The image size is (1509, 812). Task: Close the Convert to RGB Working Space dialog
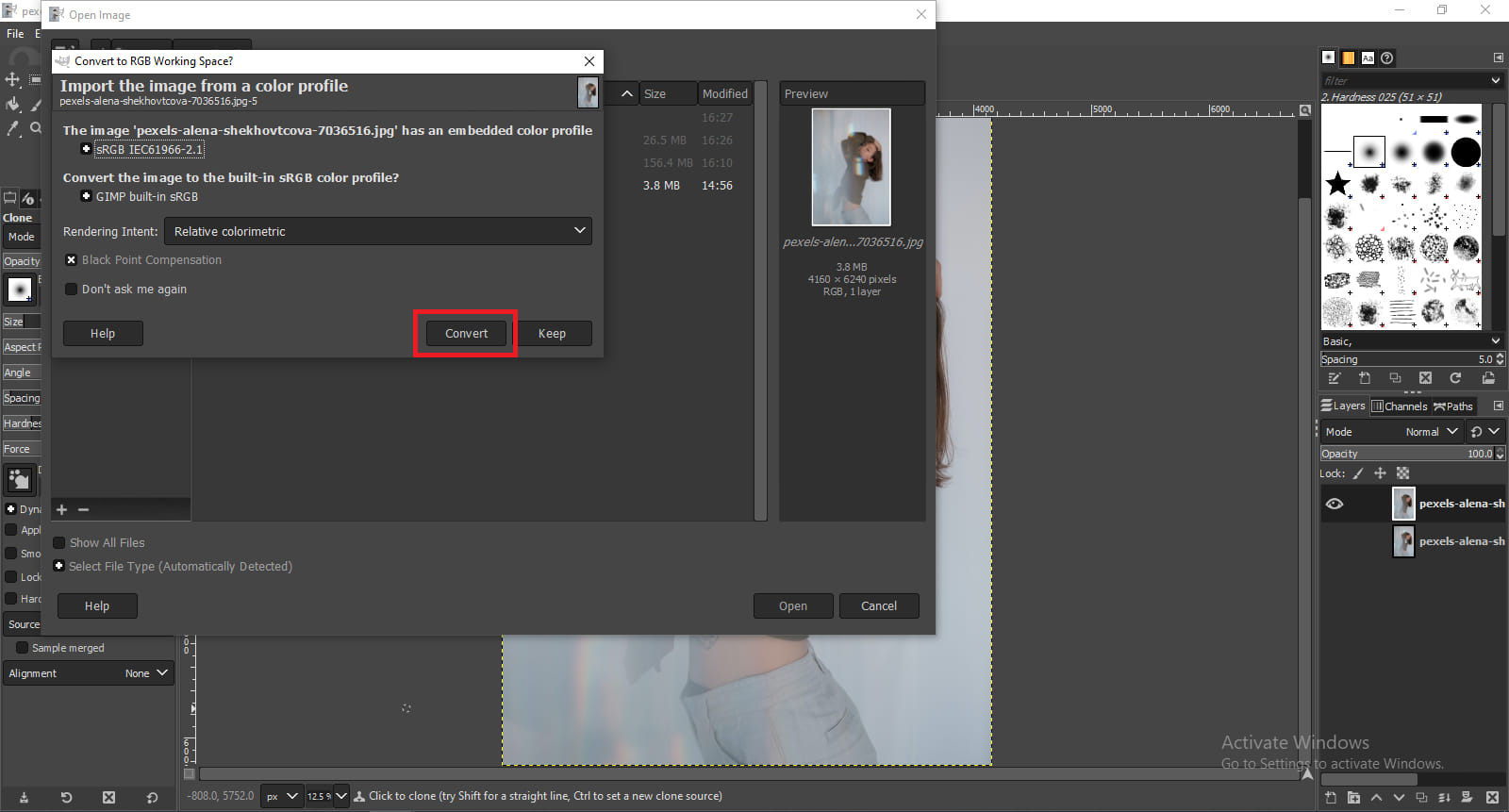tap(589, 61)
